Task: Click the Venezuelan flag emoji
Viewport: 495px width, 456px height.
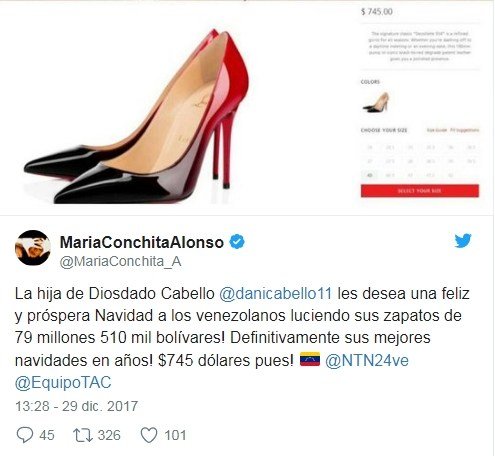Action: (310, 359)
